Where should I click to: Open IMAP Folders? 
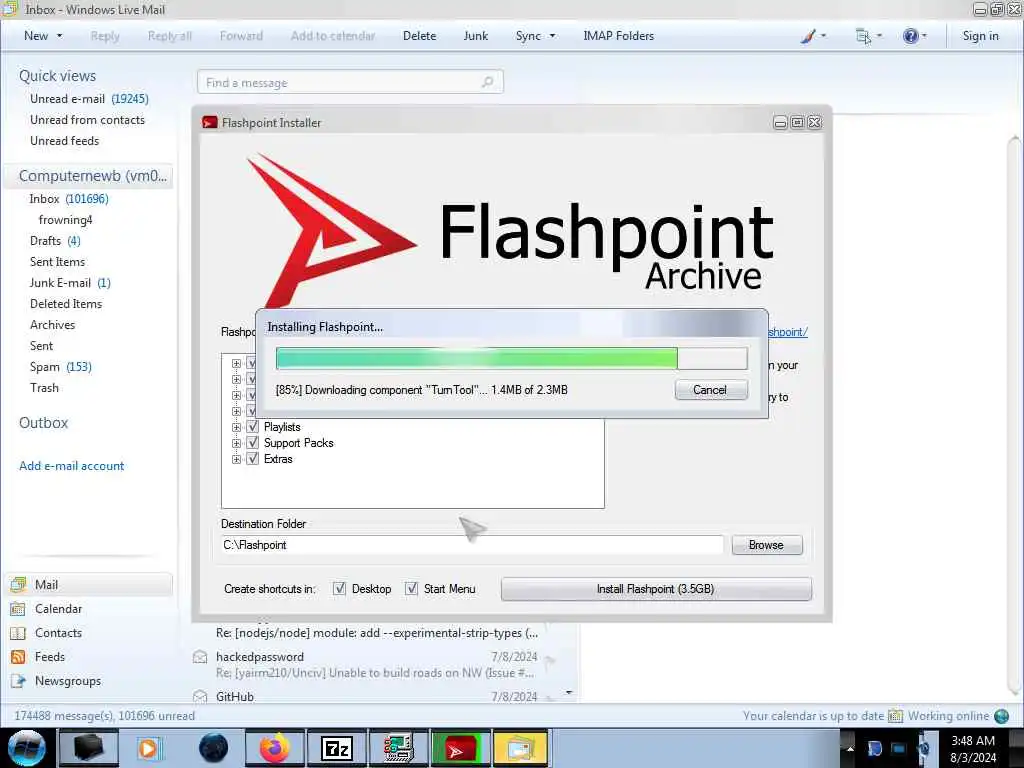(618, 36)
